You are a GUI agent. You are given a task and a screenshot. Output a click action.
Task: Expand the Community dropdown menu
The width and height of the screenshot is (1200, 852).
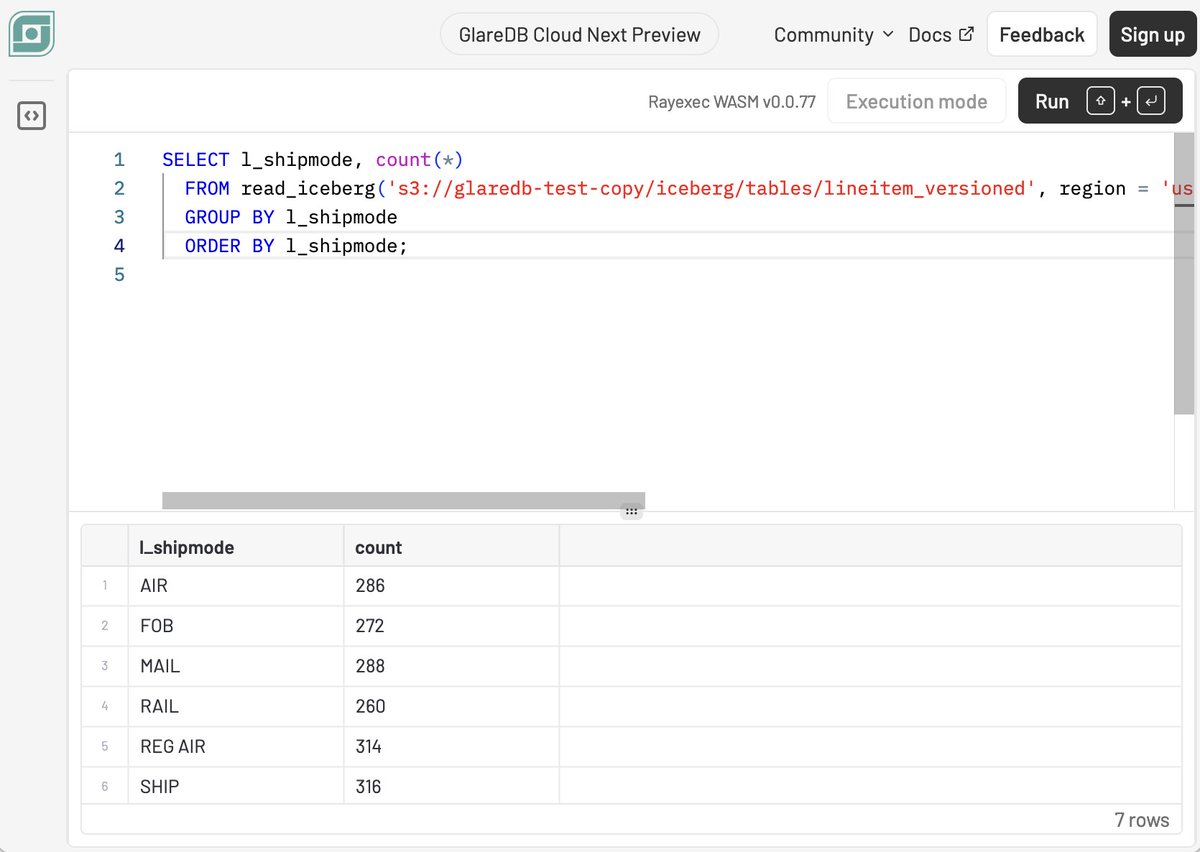[x=833, y=34]
